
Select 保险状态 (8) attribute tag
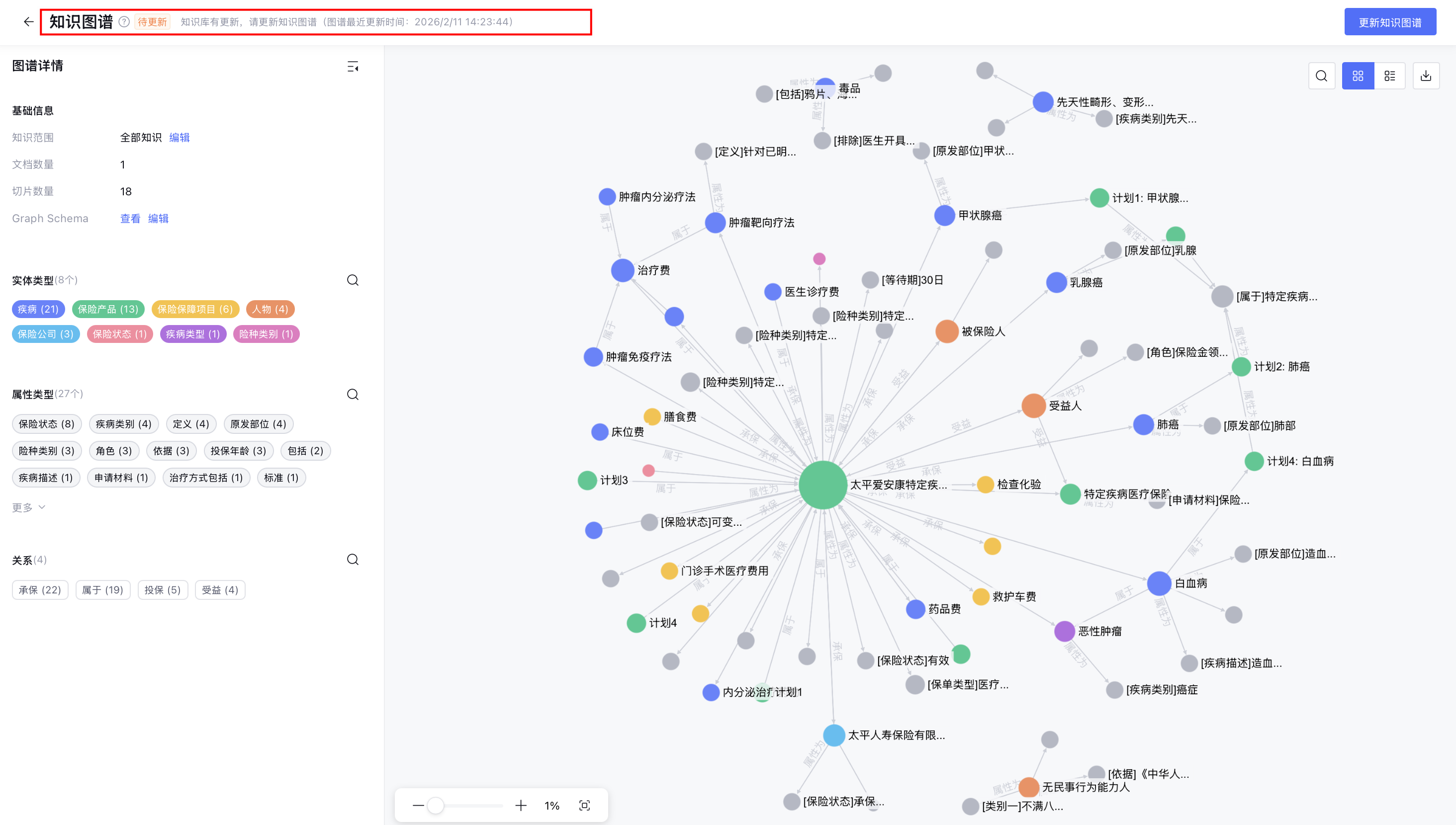[46, 424]
